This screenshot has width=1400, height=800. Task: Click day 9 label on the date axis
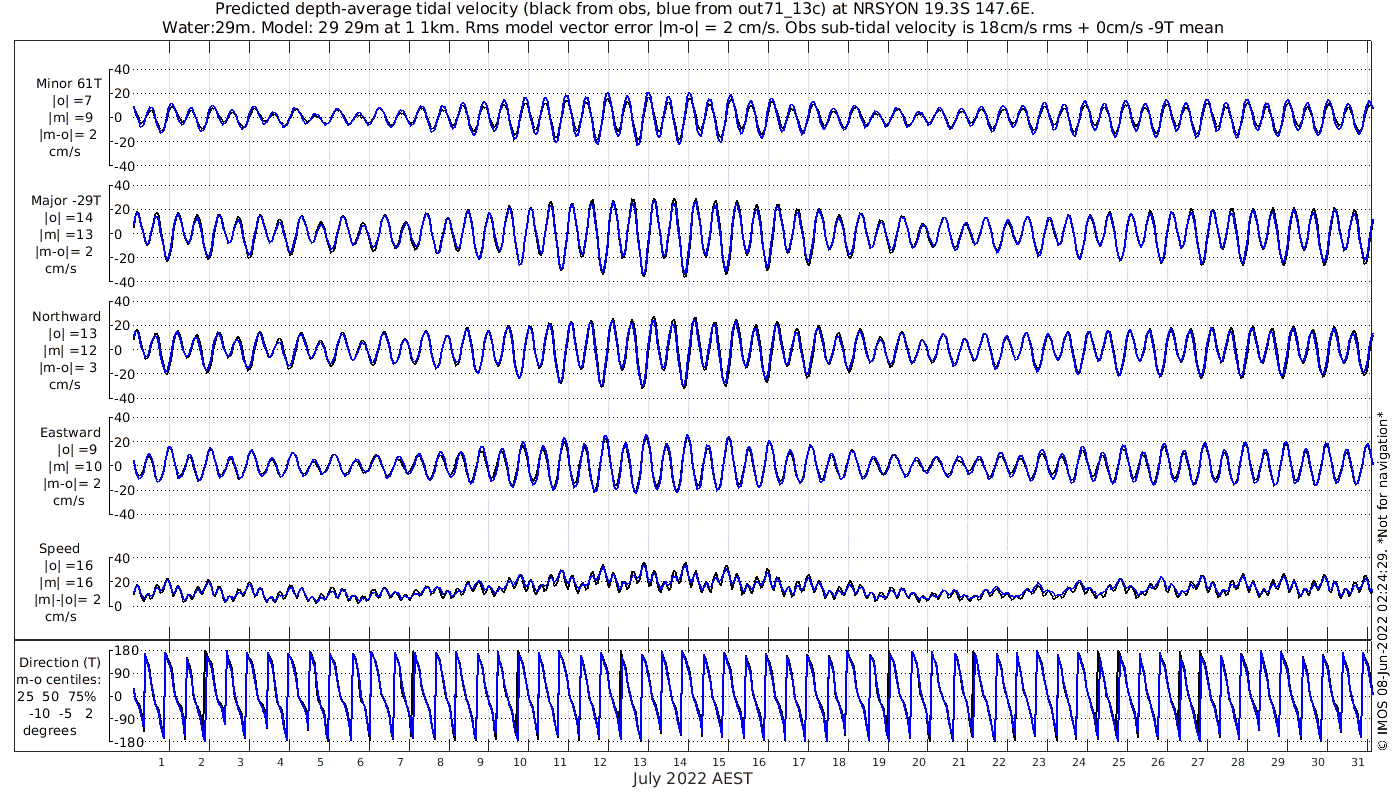[x=480, y=762]
